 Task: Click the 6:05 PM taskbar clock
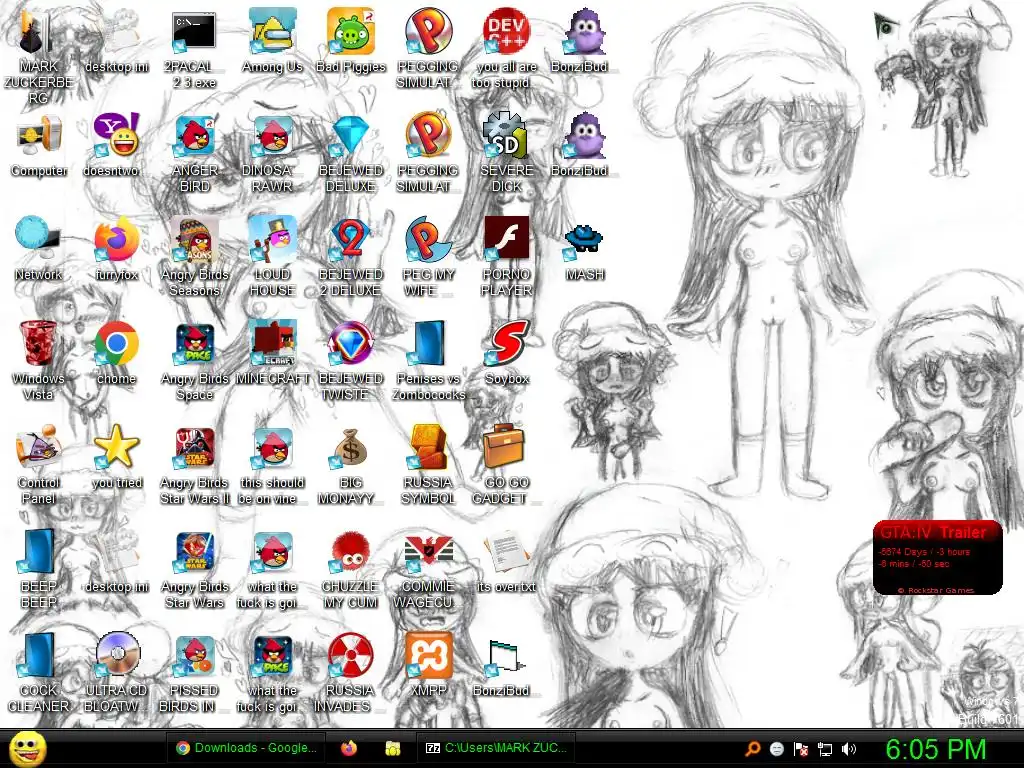pos(935,749)
